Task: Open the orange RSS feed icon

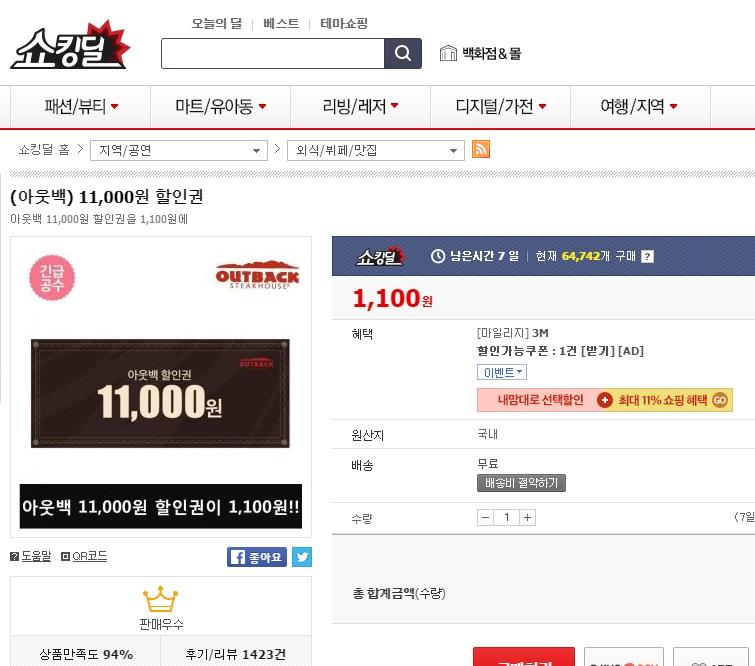Action: [481, 149]
